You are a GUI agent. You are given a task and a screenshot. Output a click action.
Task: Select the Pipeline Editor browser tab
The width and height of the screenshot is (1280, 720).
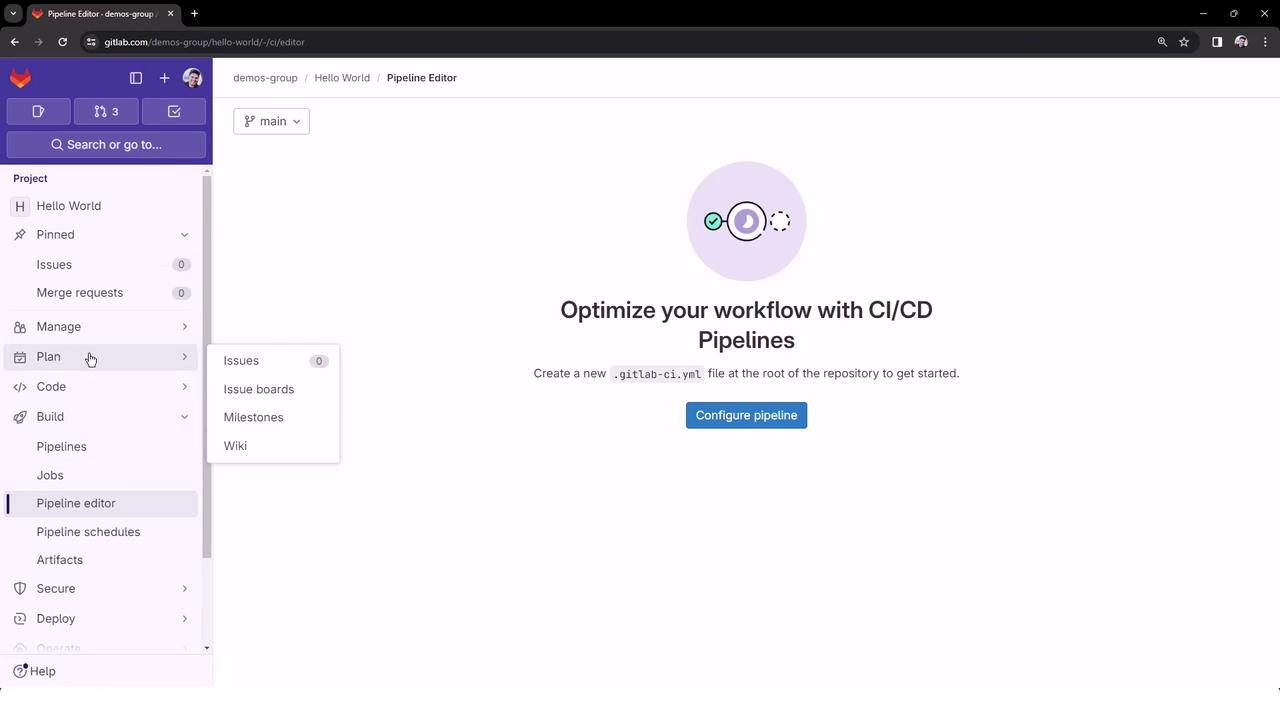click(101, 14)
